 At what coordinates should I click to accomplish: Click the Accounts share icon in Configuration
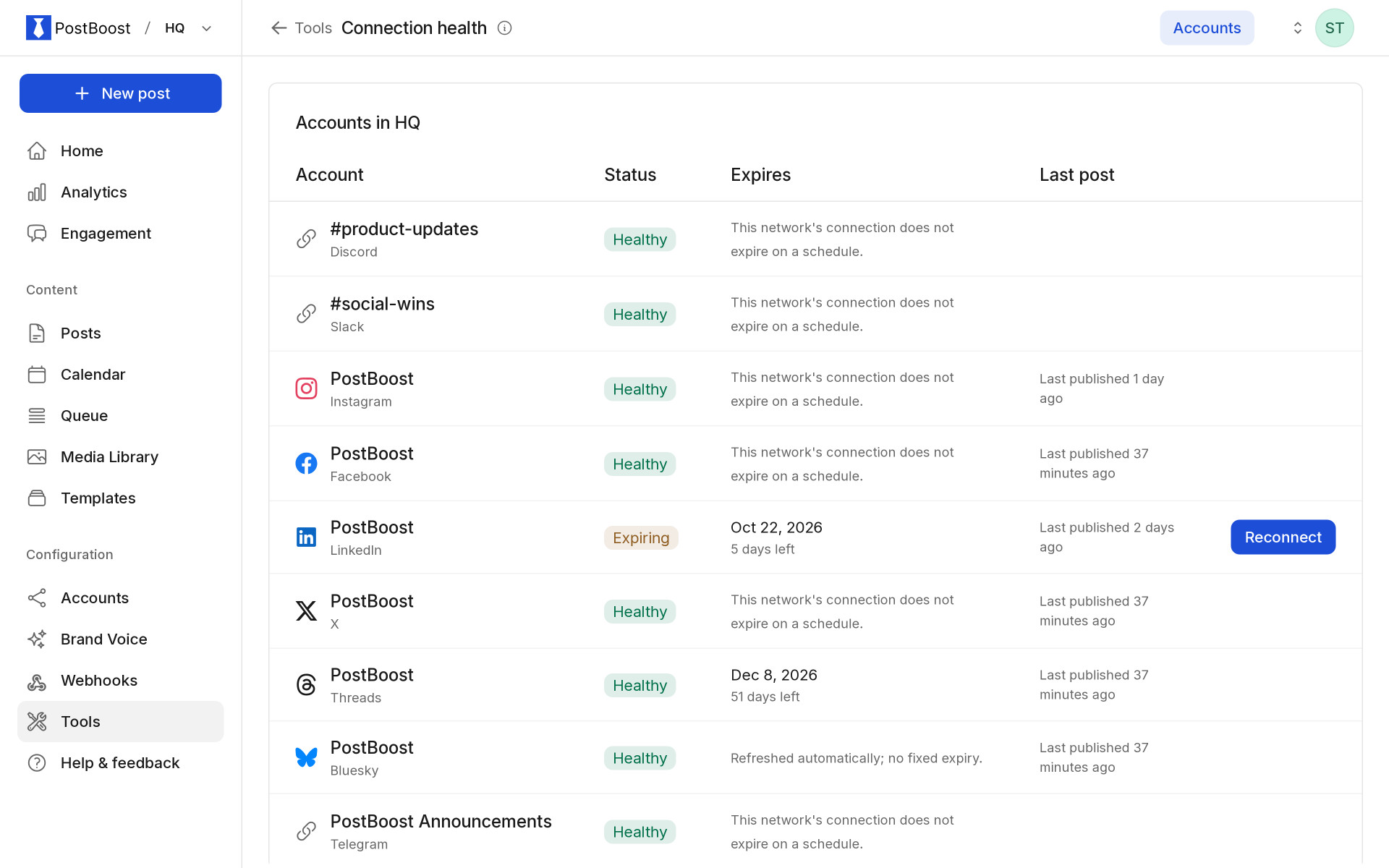[x=37, y=597]
